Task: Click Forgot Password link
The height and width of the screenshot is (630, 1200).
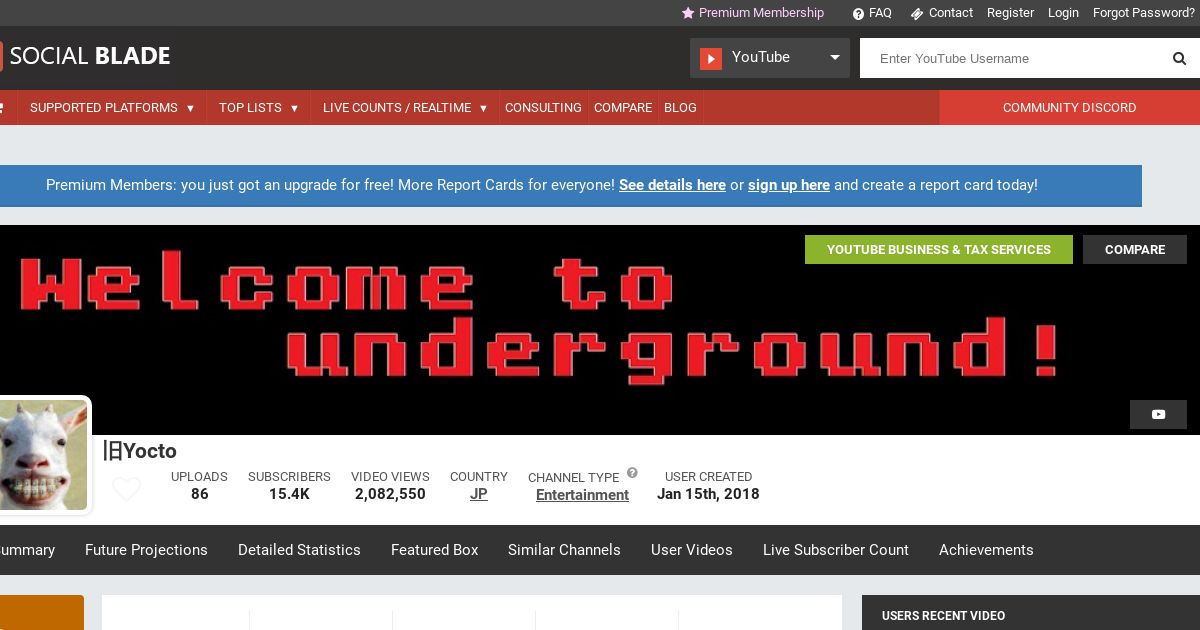Action: tap(1144, 13)
